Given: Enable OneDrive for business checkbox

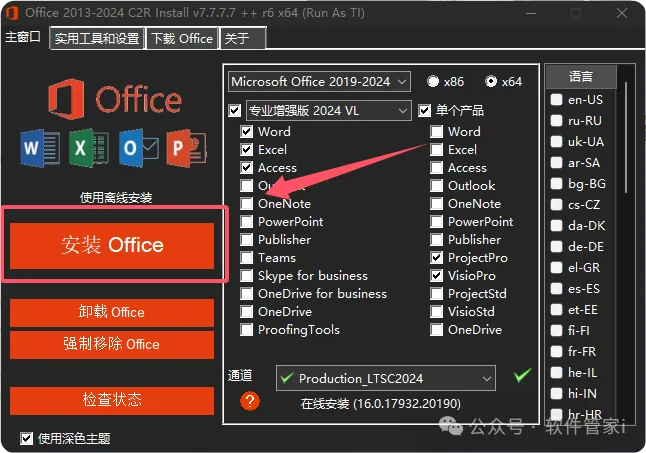Looking at the screenshot, I should pyautogui.click(x=247, y=294).
